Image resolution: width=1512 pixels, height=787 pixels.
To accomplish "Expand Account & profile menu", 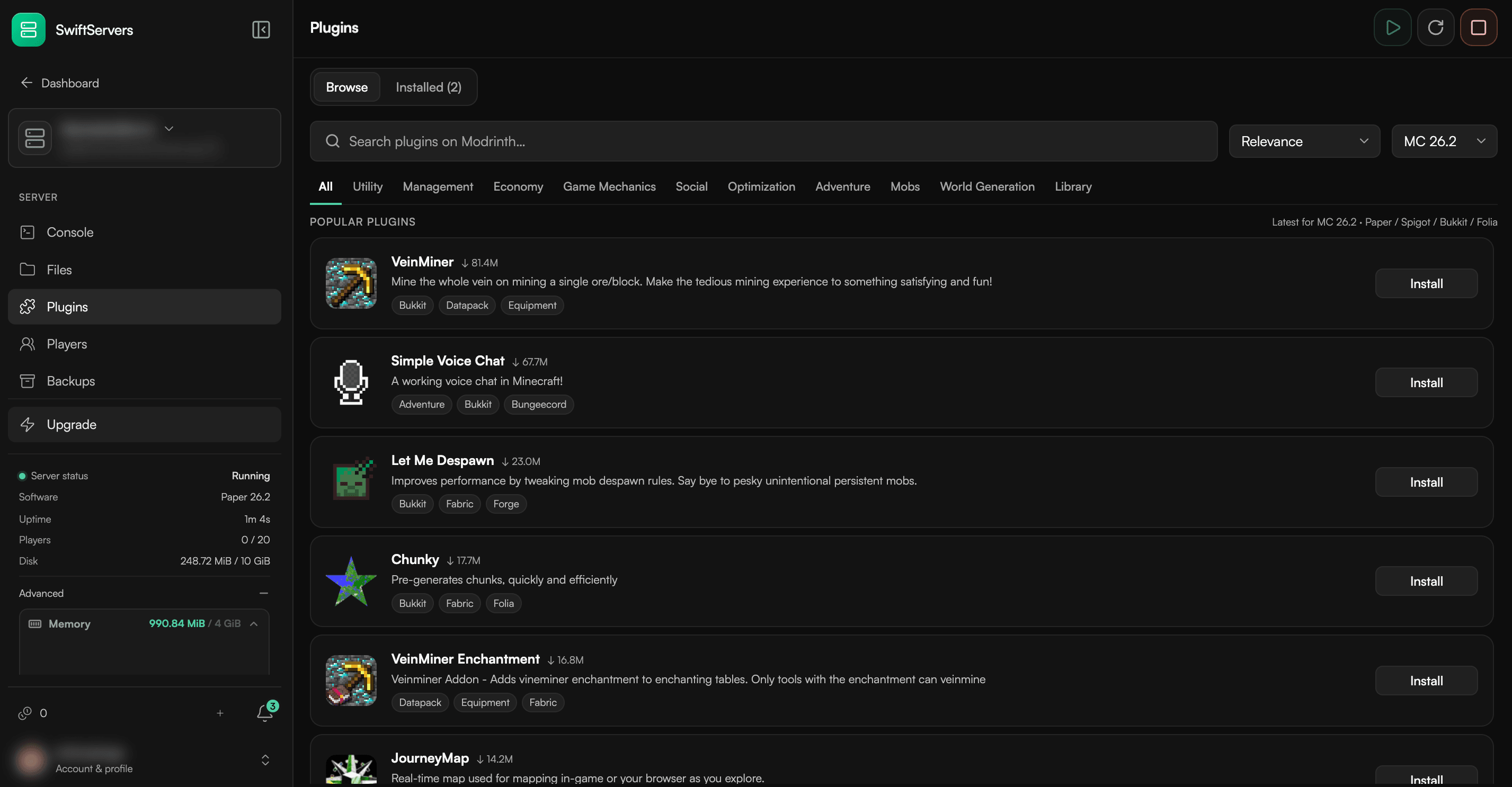I will [265, 760].
